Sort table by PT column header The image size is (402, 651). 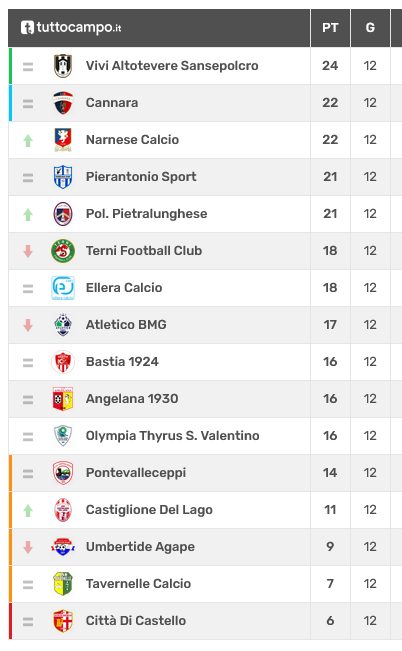point(330,28)
